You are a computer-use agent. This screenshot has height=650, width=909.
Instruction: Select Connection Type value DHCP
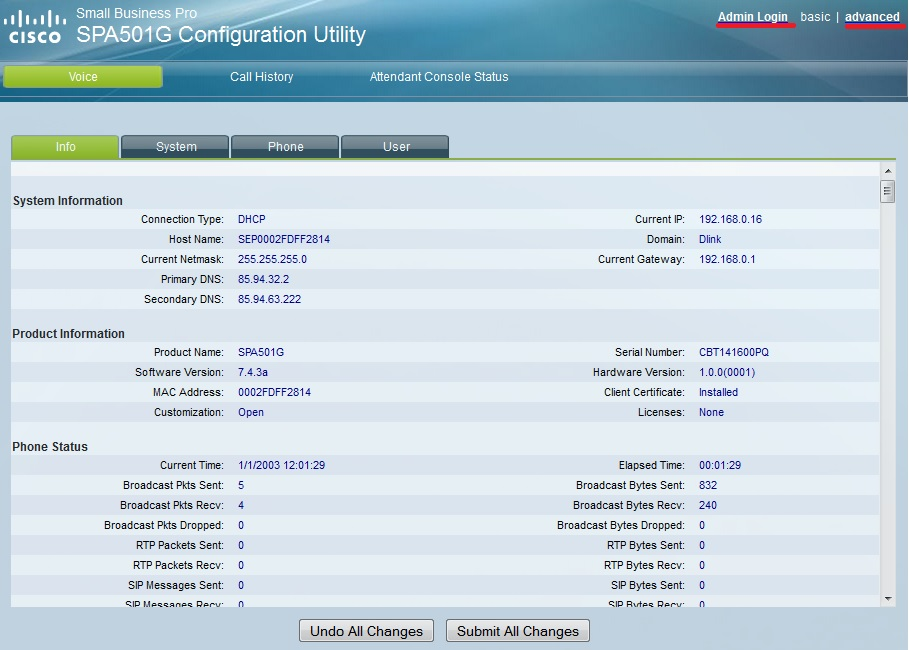[252, 219]
